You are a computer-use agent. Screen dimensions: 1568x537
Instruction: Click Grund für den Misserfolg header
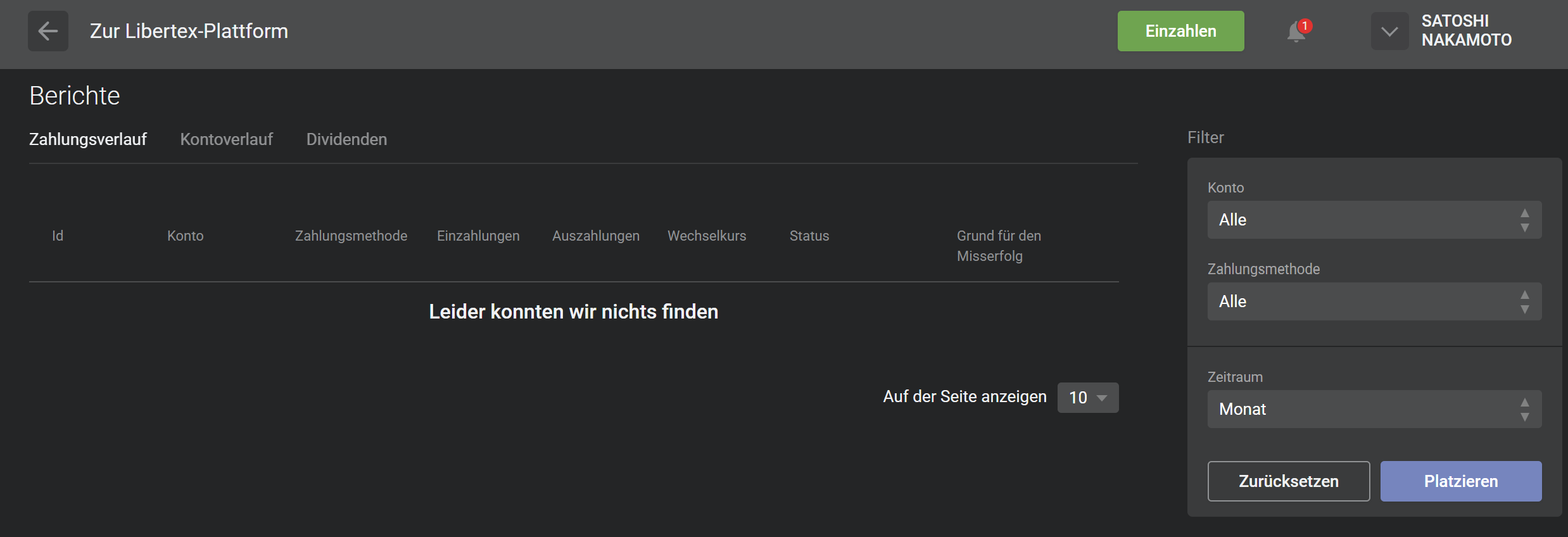[999, 246]
